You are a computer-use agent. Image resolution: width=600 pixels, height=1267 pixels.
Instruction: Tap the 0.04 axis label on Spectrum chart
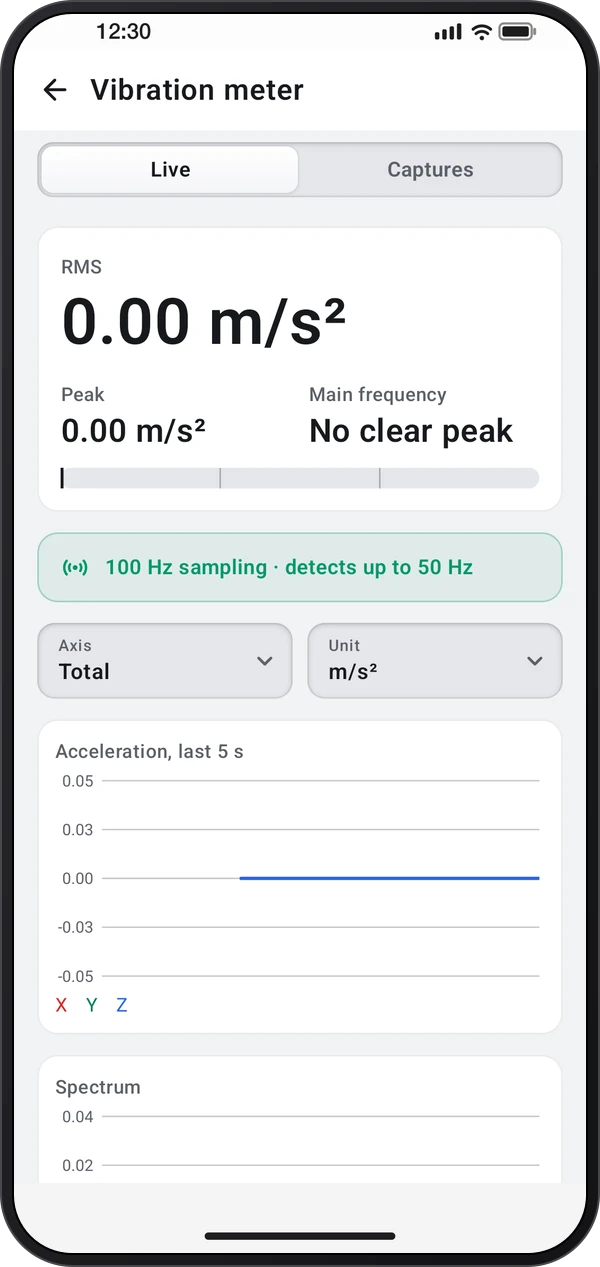(77, 1117)
